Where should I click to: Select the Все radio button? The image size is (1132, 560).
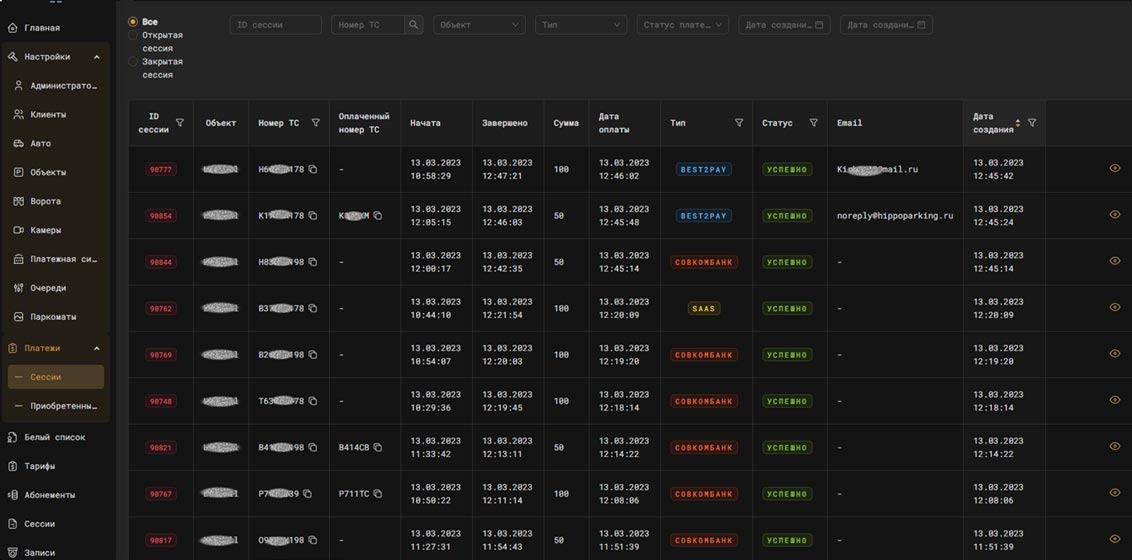pos(133,22)
